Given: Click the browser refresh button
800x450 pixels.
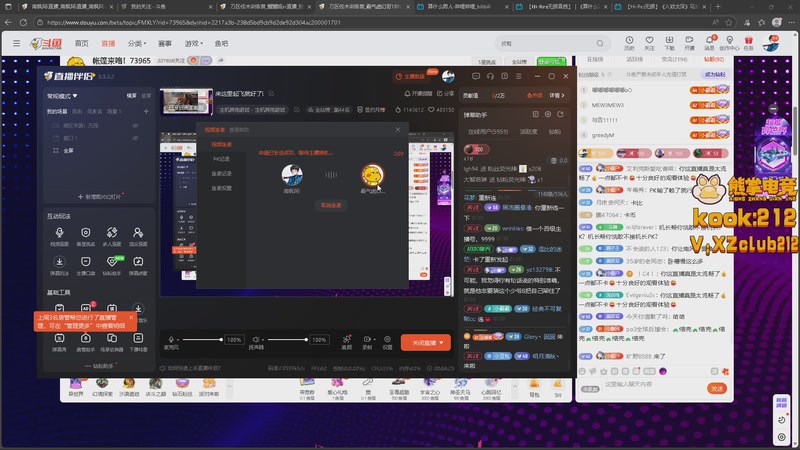Looking at the screenshot, I should click(23, 22).
